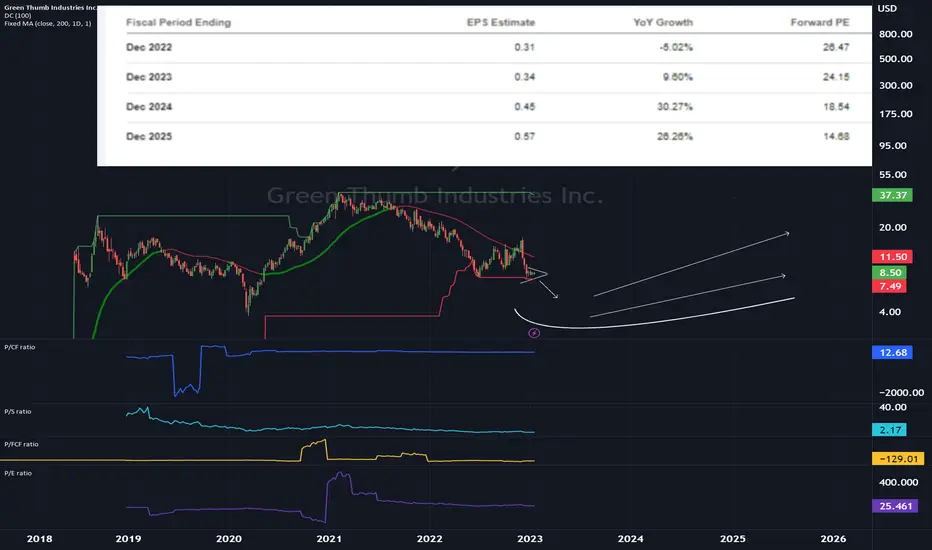Click the purple 25.461 P/E value label
Image resolution: width=932 pixels, height=550 pixels.
point(895,506)
